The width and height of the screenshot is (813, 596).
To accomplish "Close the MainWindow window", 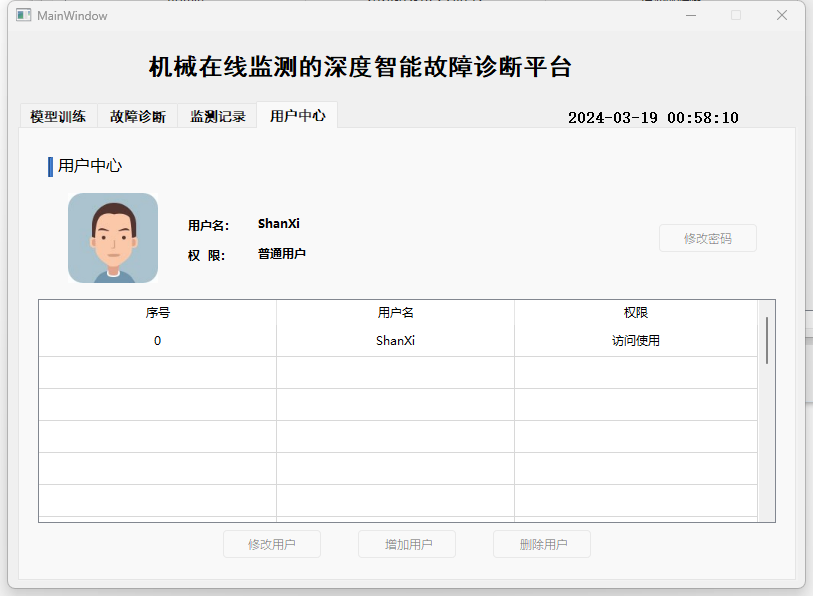I will click(x=782, y=16).
